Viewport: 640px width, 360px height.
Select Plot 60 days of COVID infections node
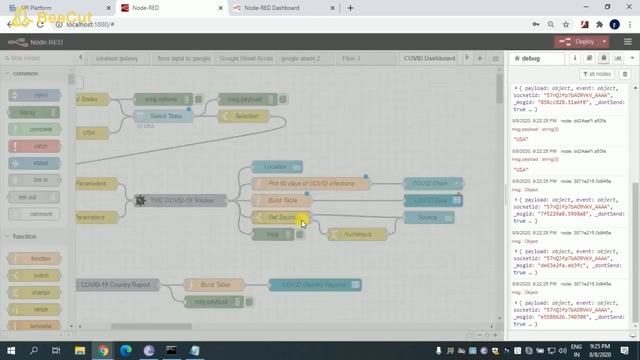point(311,183)
